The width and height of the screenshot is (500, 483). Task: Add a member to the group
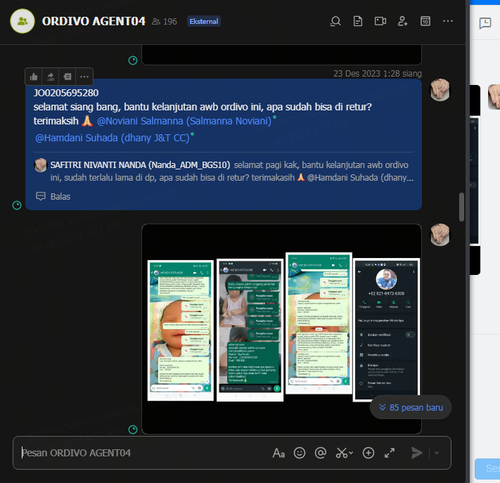click(403, 21)
